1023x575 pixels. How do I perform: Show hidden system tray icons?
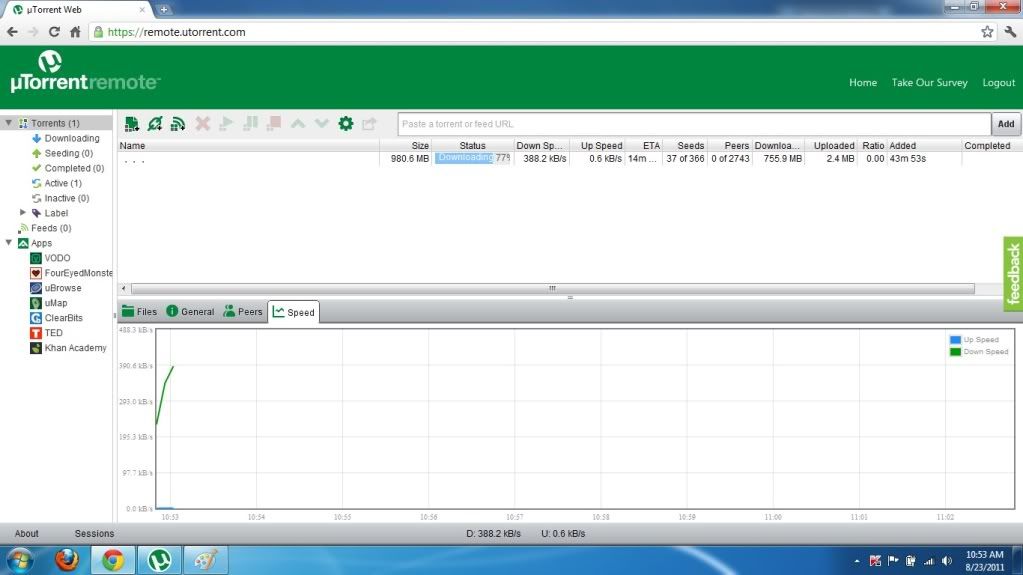click(x=857, y=561)
